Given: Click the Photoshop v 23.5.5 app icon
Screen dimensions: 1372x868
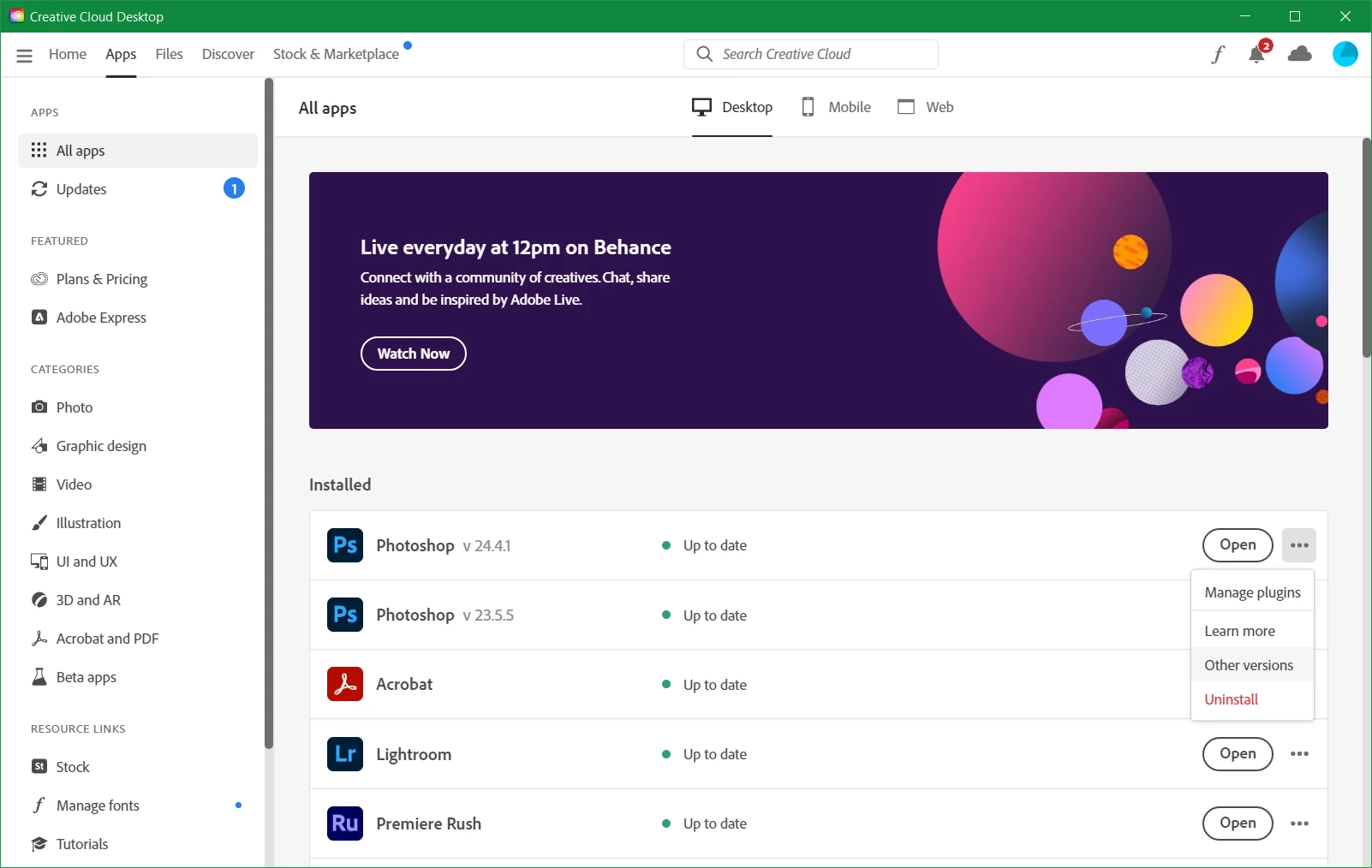Looking at the screenshot, I should point(345,615).
